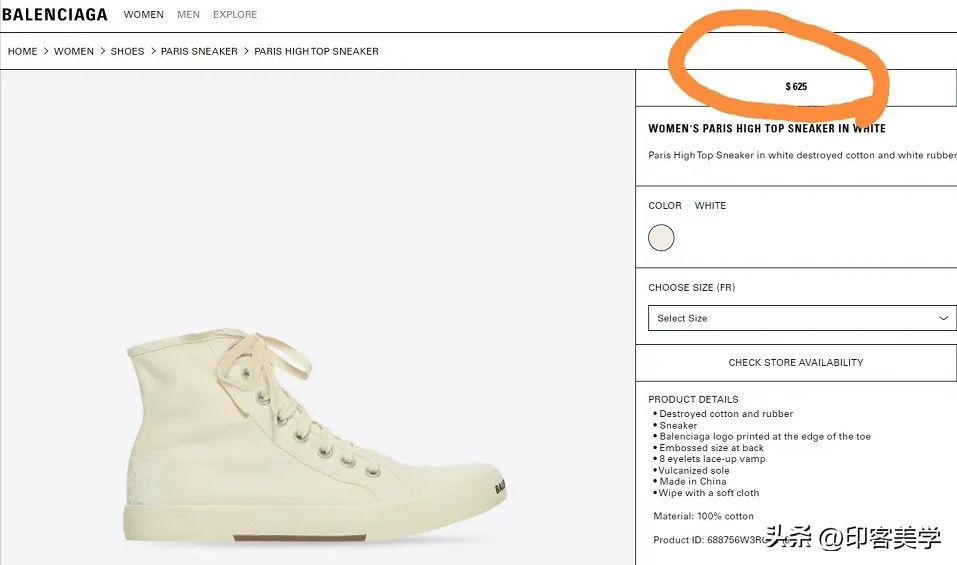957x565 pixels.
Task: Click the white high top sneaker image
Action: 320,440
